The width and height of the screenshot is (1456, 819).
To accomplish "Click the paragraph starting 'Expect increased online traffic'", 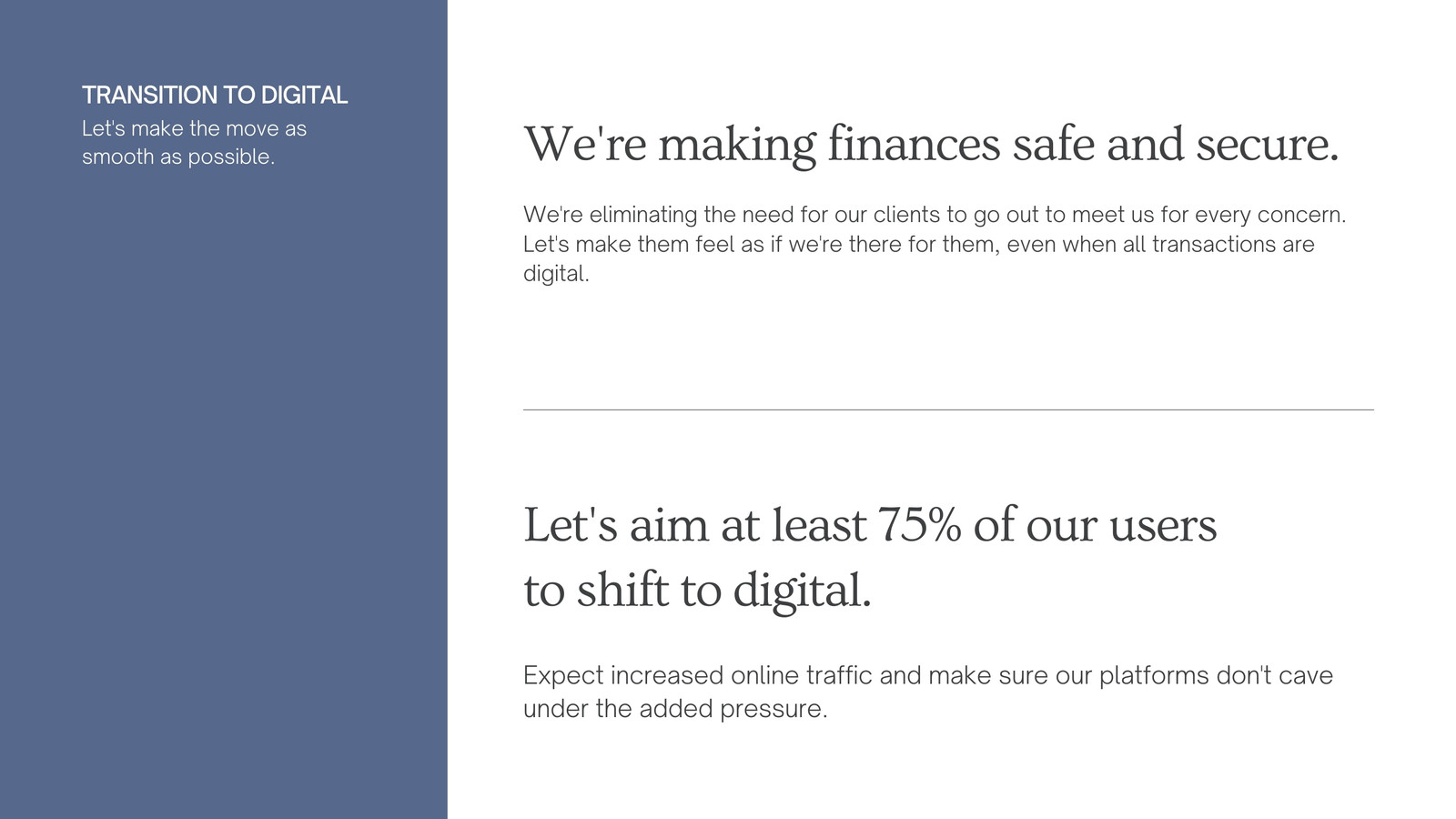I will coord(928,692).
